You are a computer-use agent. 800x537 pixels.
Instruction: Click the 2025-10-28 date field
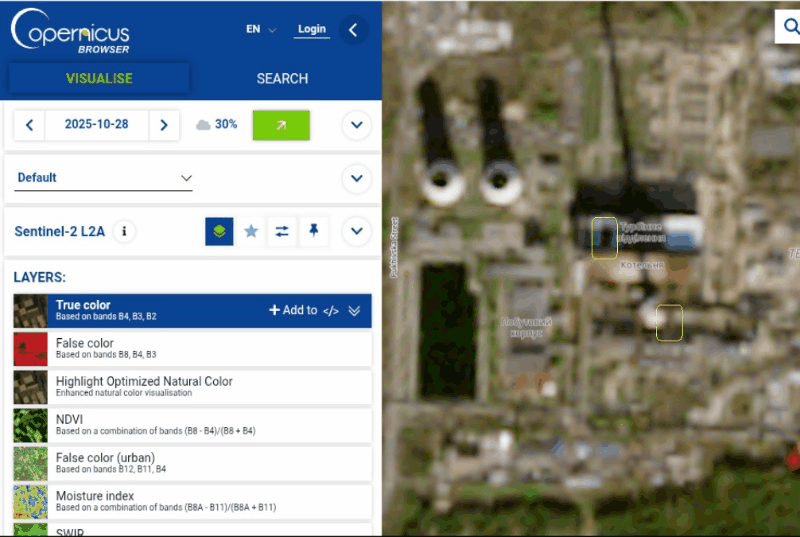pos(97,125)
